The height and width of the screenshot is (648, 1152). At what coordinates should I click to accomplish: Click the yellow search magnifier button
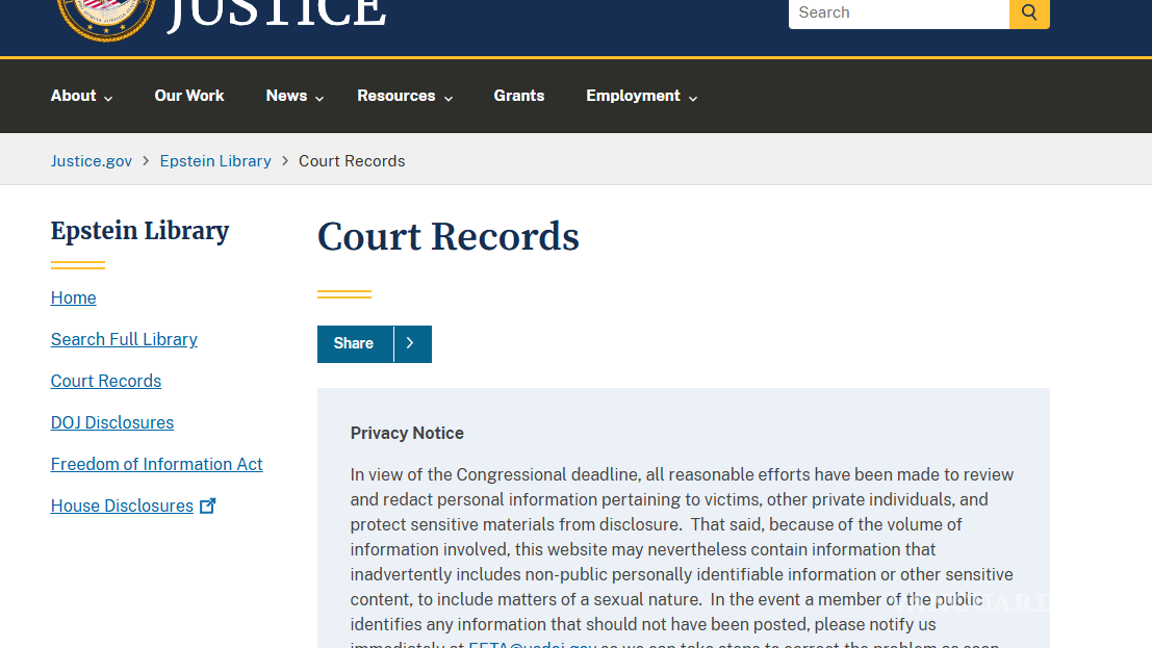[1029, 13]
